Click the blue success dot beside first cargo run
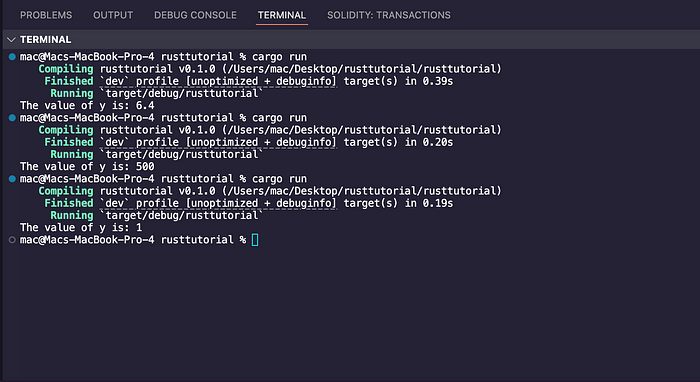The image size is (700, 382). (x=12, y=57)
